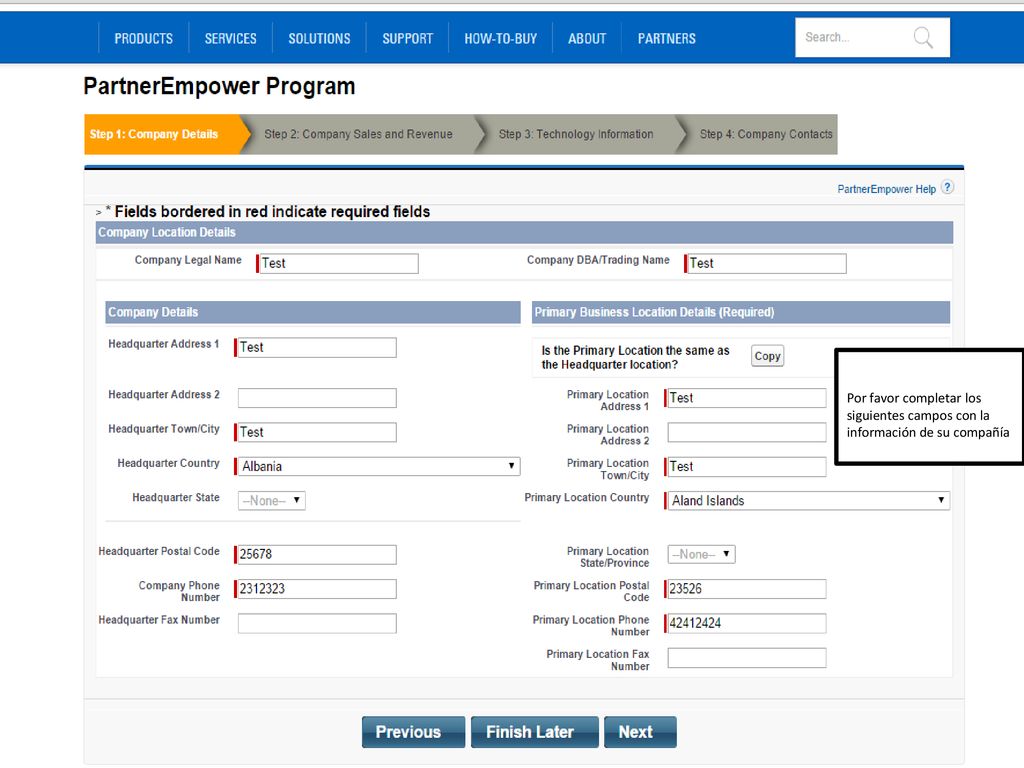Go to Step 4: Company Contacts
This screenshot has height=768, width=1024.
(x=765, y=134)
